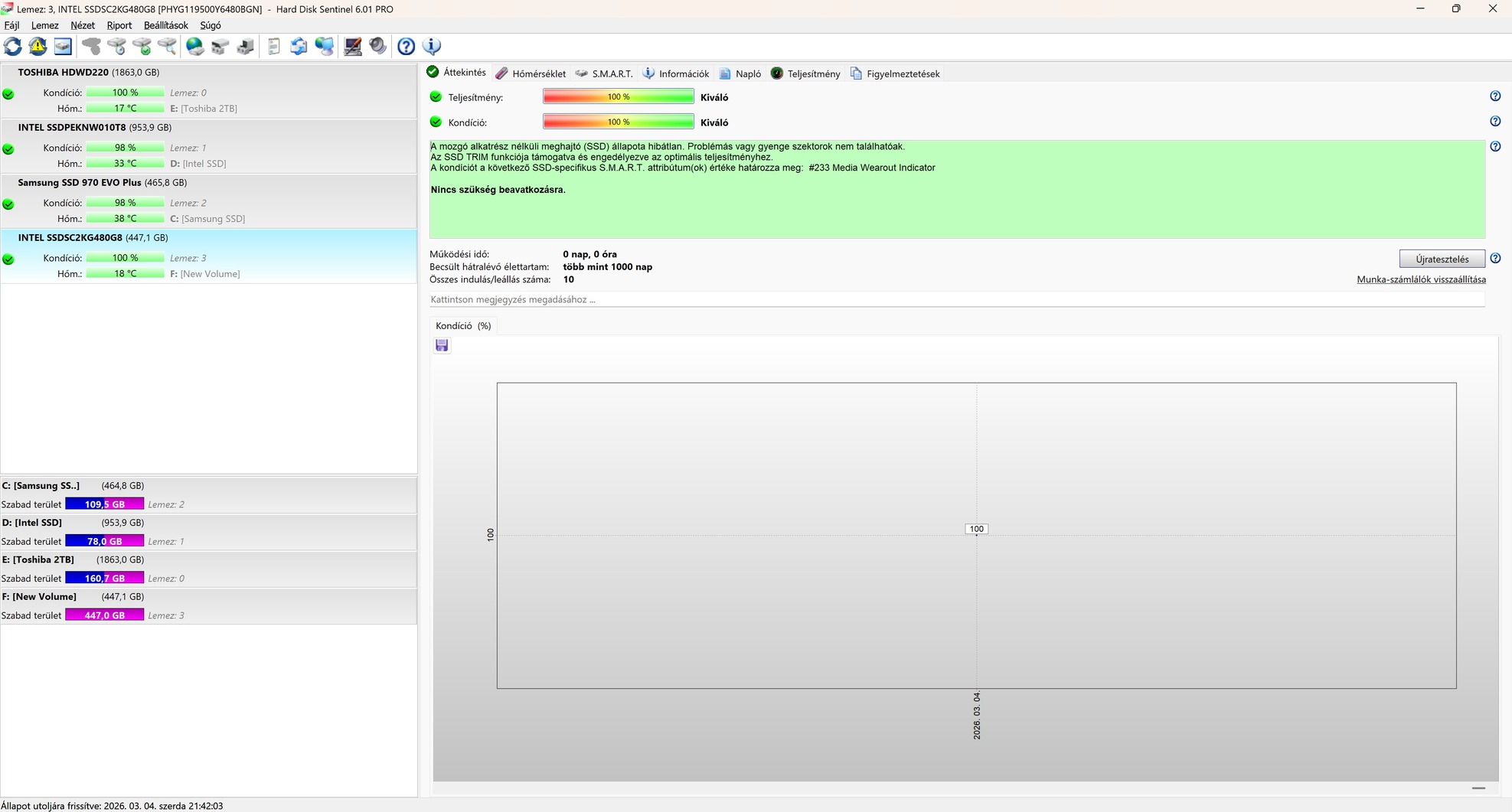Open the Figyelmeztetések tab
The height and width of the screenshot is (812, 1512).
894,73
